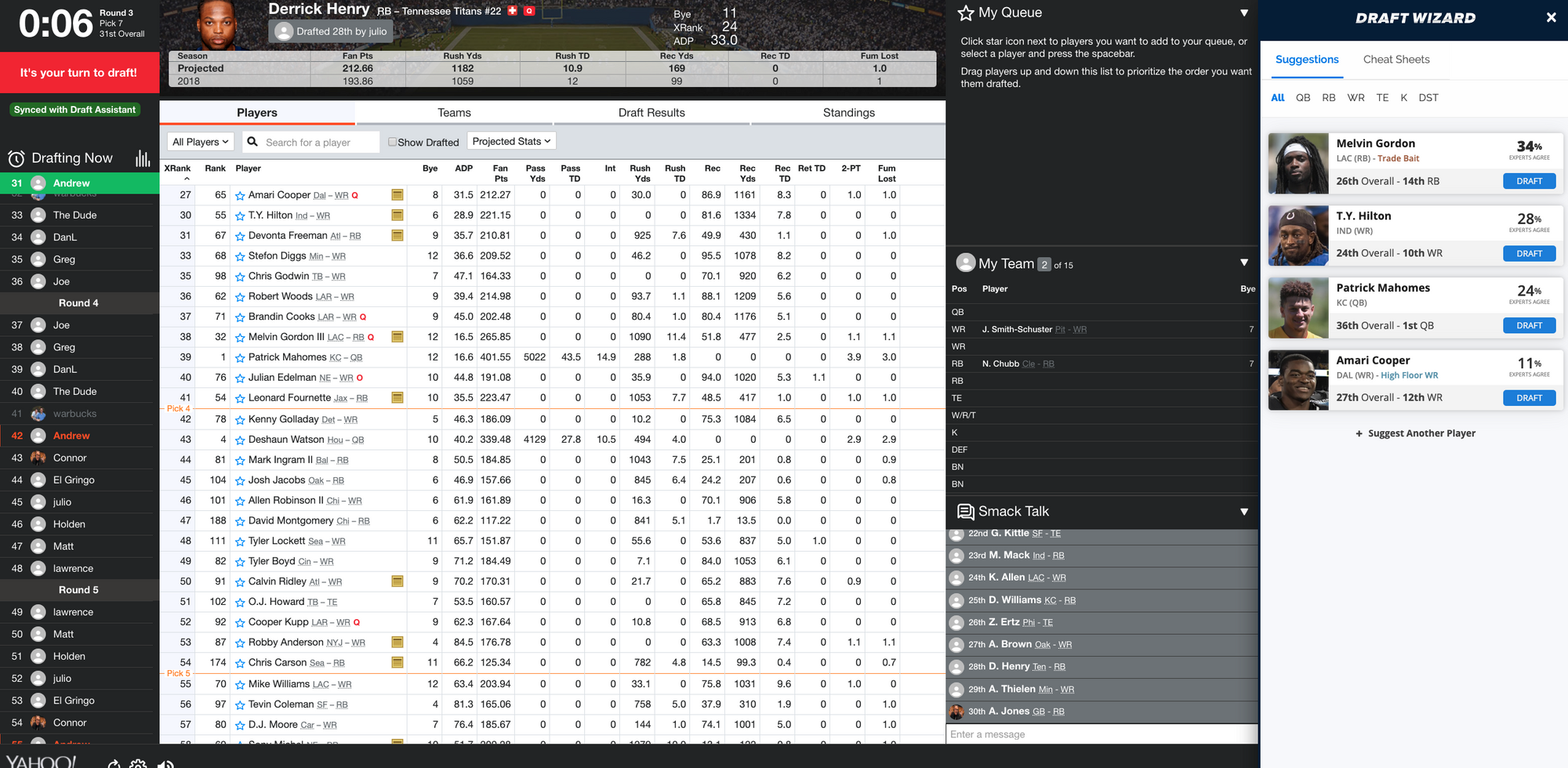1568x768 pixels.
Task: Click Suggest Another Player
Action: tap(1415, 433)
